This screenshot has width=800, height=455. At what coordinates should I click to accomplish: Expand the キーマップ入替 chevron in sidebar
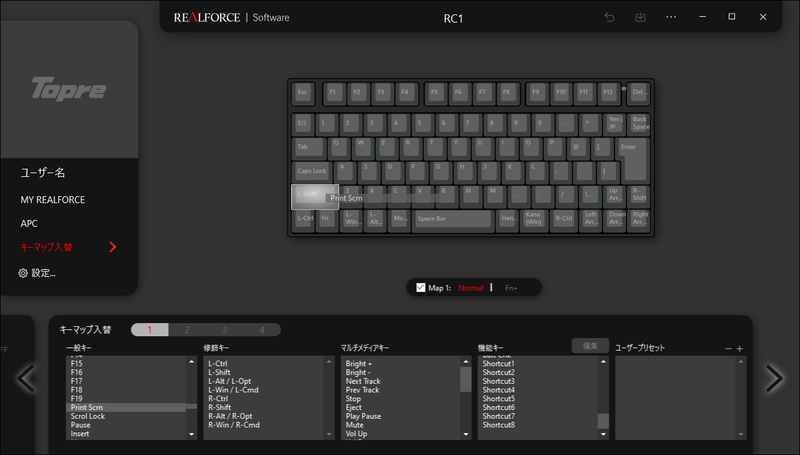pos(113,247)
